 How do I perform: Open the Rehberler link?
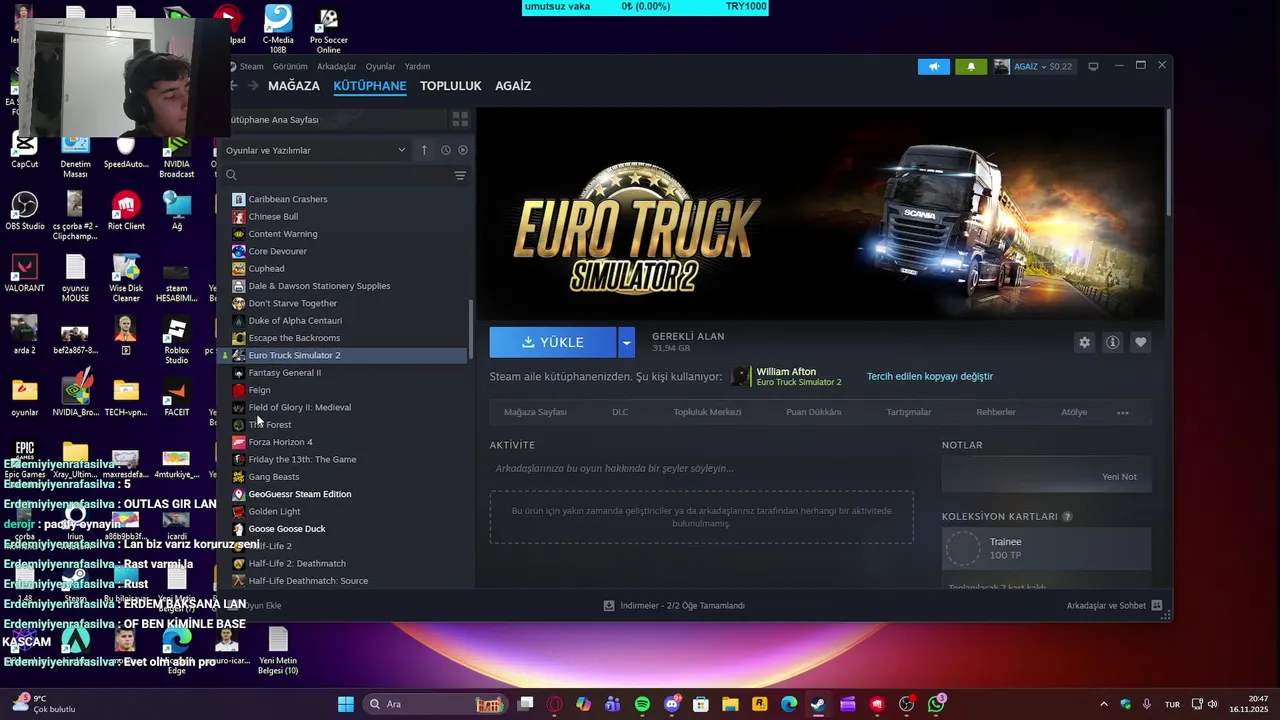click(x=996, y=412)
